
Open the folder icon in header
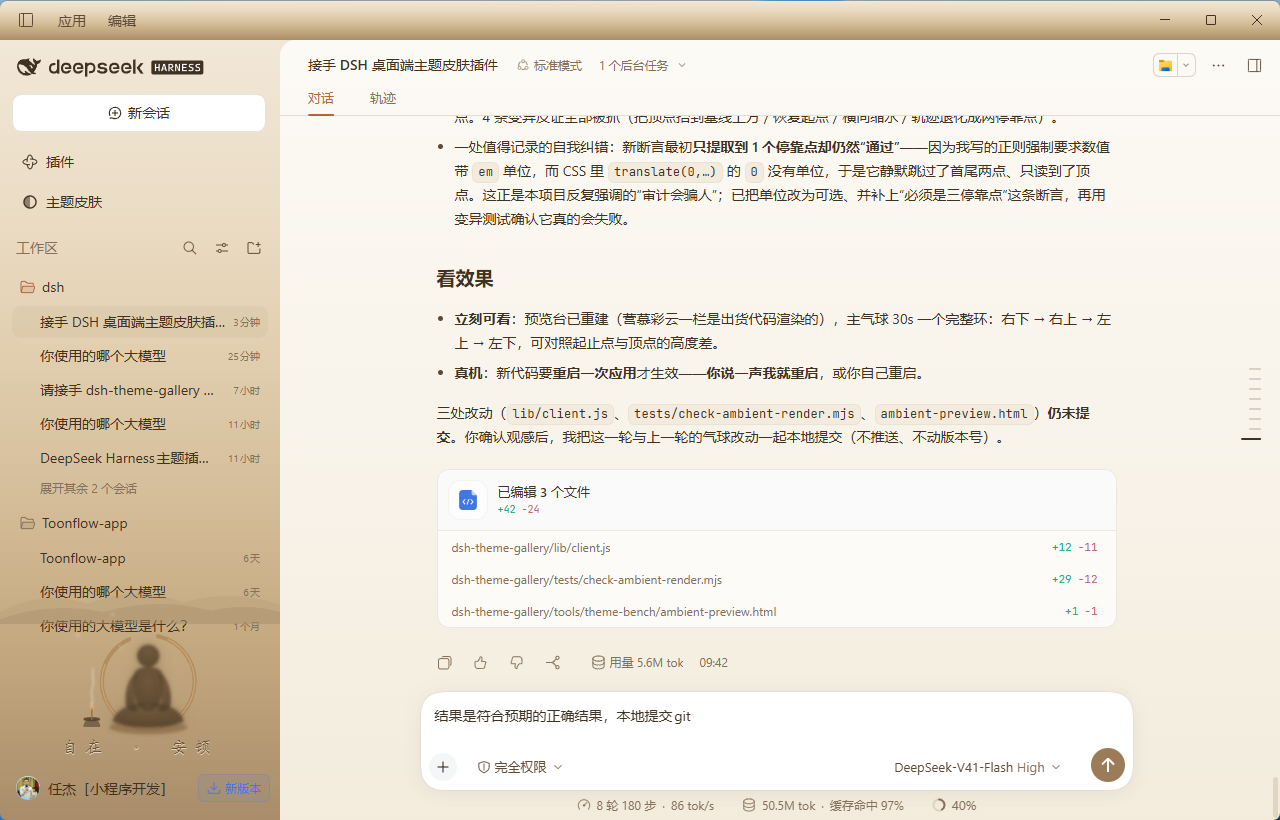pyautogui.click(x=1165, y=65)
